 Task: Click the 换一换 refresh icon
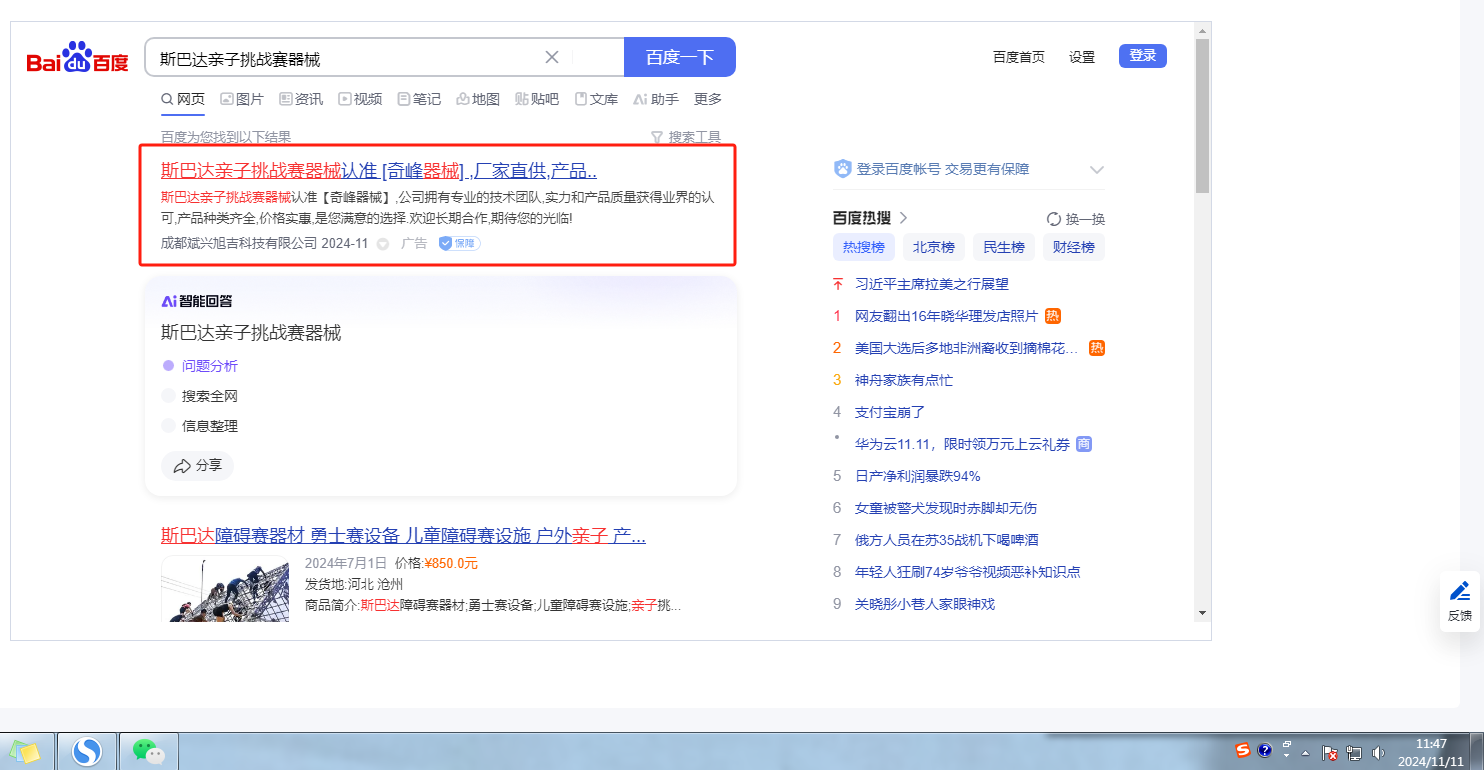click(x=1053, y=219)
